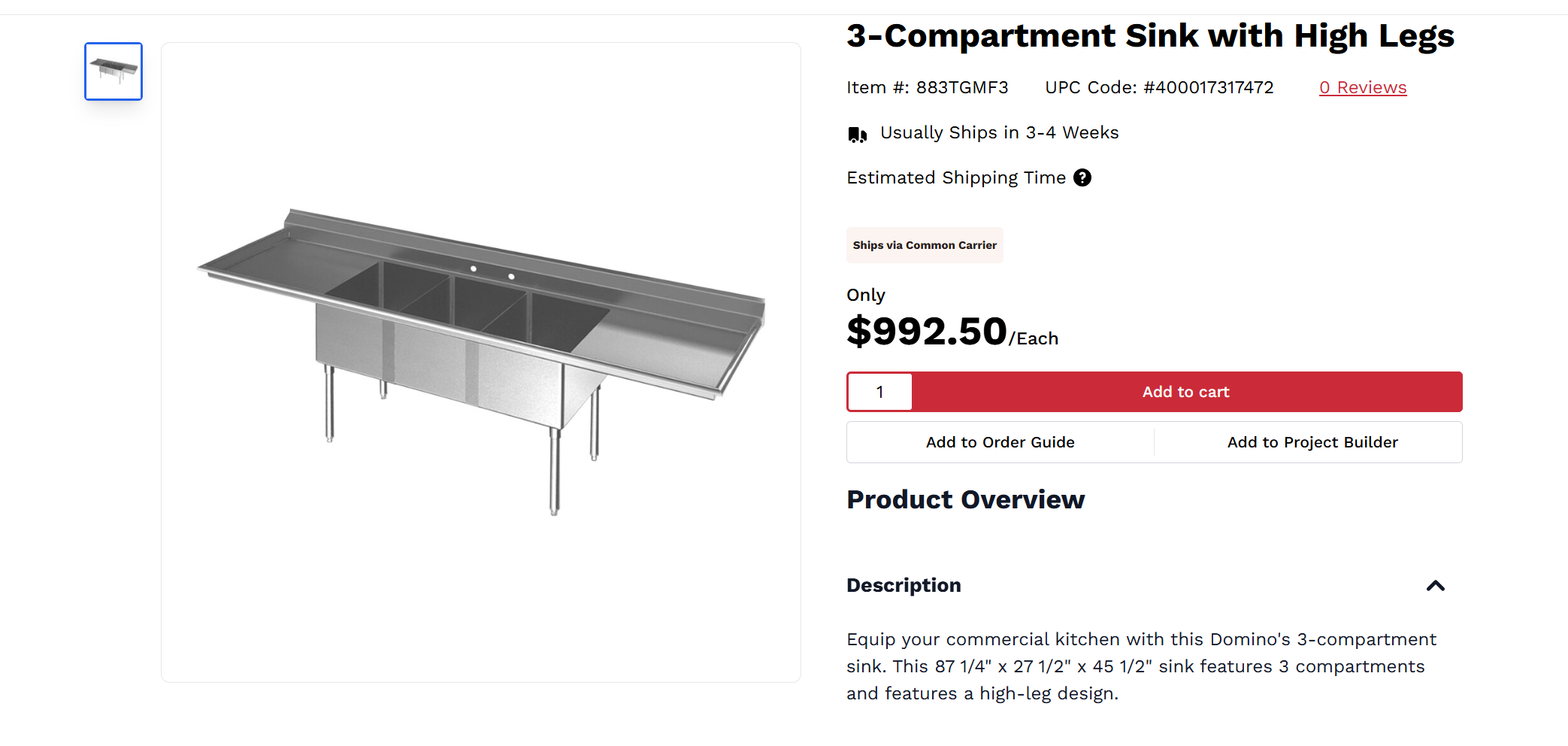Click the product description paragraph

tap(1141, 666)
